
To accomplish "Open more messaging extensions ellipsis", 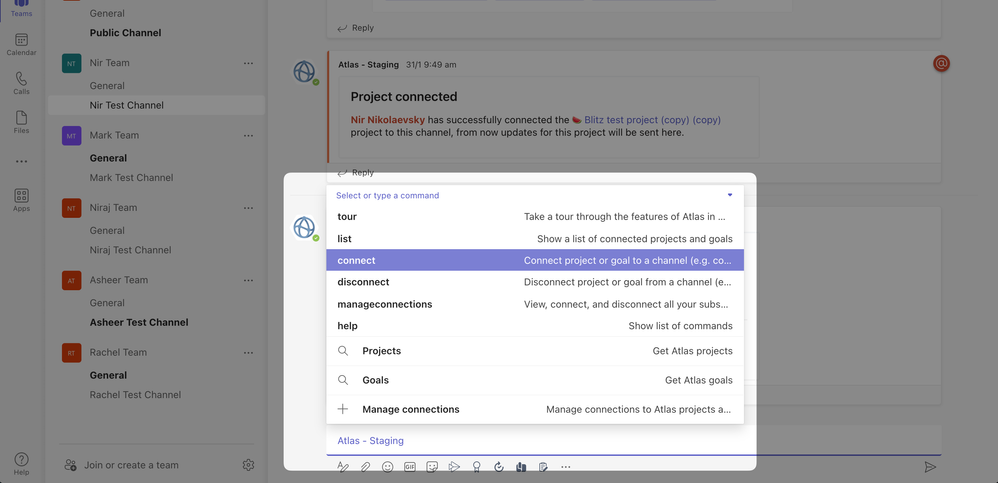I will point(566,467).
